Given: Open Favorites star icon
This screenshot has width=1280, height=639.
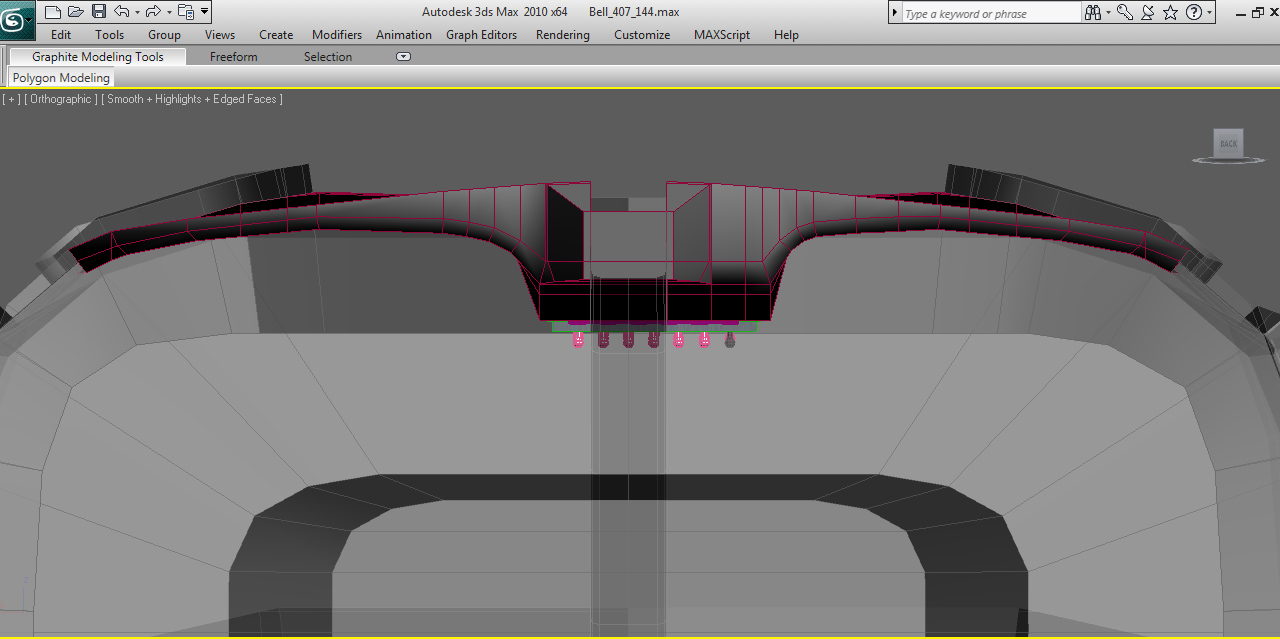Looking at the screenshot, I should point(1170,13).
